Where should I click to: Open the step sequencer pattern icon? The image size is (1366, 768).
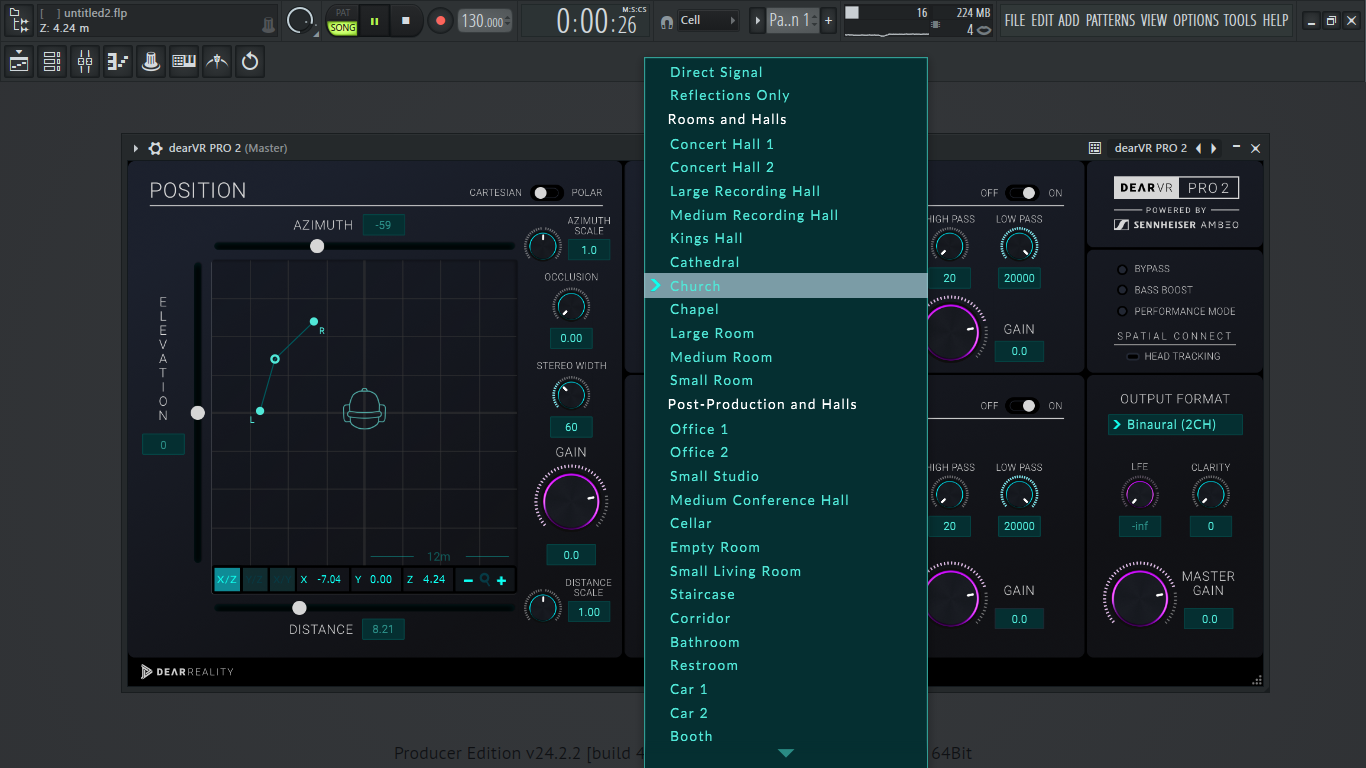click(x=118, y=62)
